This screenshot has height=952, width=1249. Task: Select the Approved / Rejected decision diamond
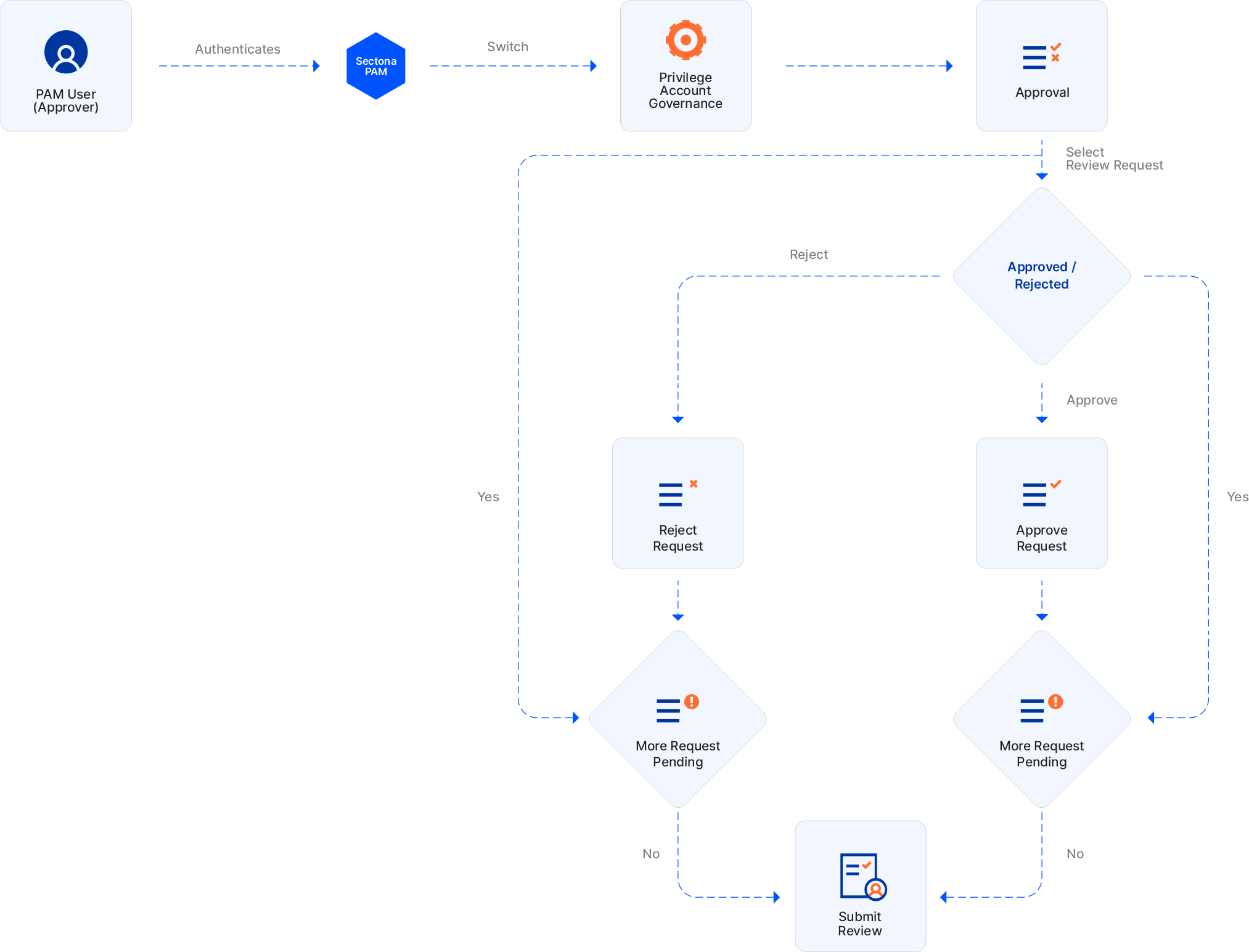click(1041, 276)
